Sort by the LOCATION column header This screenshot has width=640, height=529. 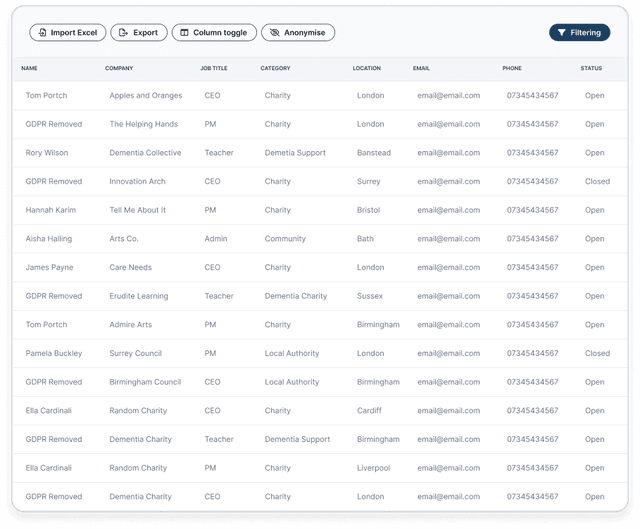(x=367, y=68)
